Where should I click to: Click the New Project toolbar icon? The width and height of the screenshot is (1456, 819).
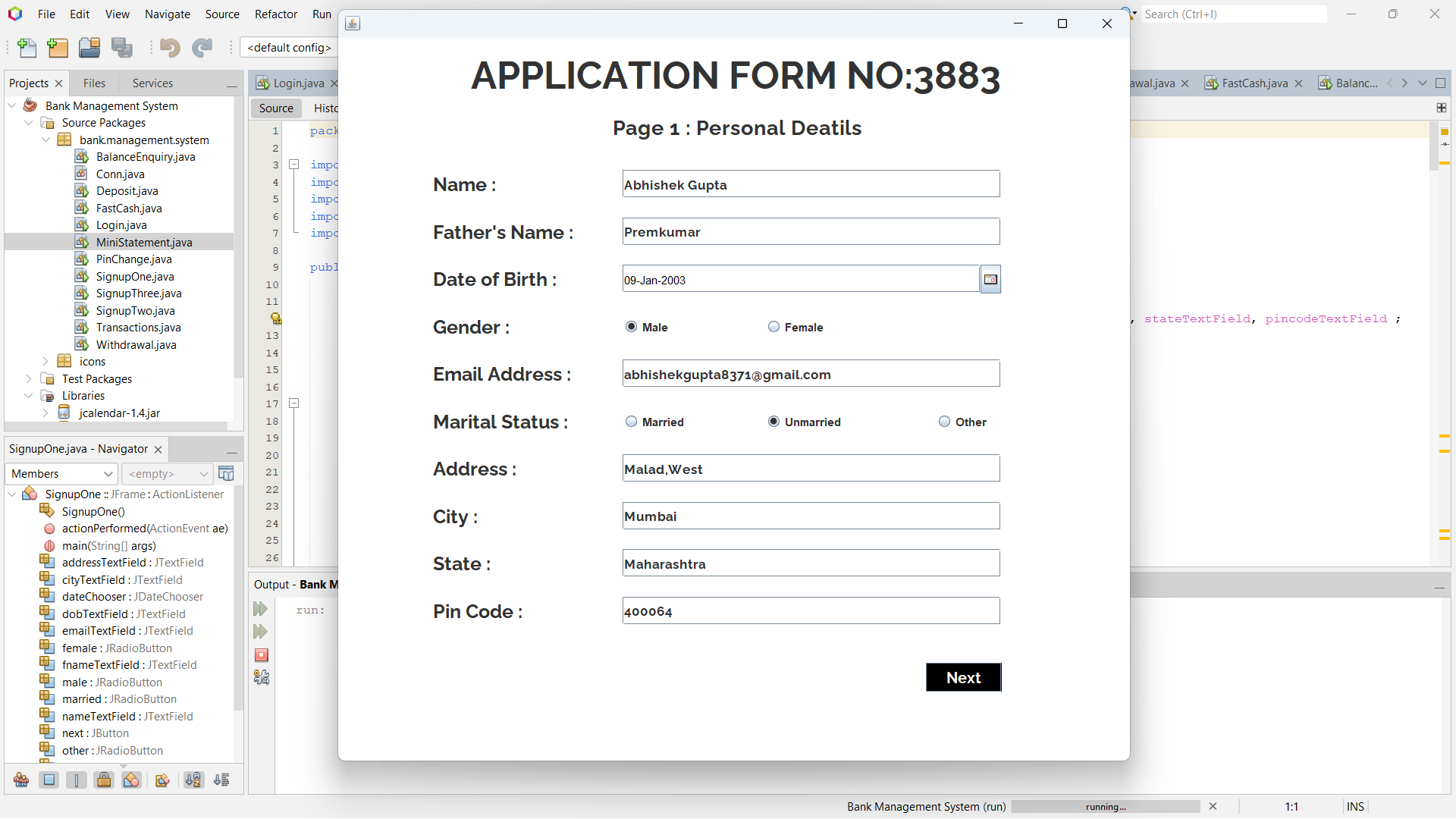tap(58, 48)
